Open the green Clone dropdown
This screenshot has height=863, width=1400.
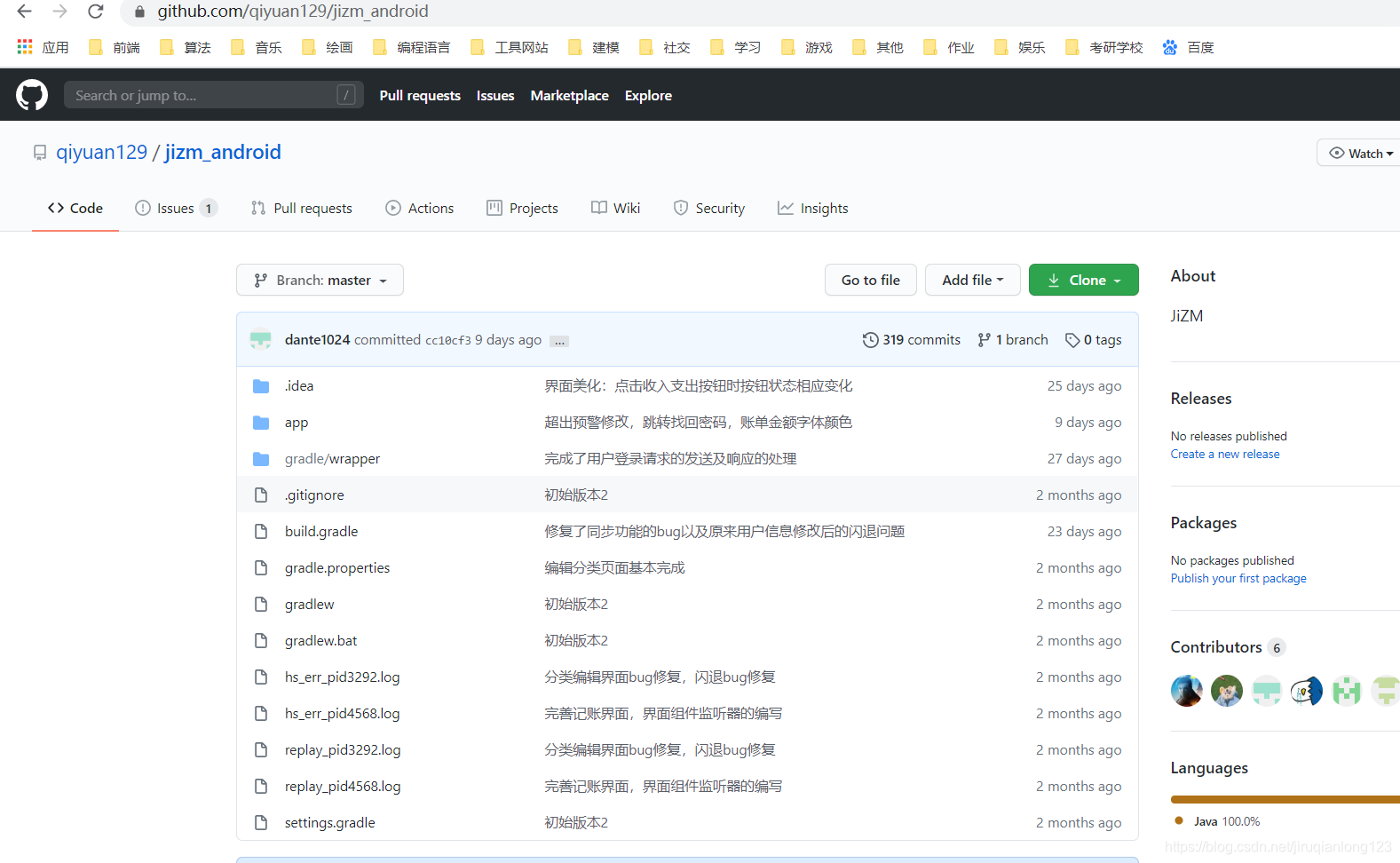(1084, 280)
